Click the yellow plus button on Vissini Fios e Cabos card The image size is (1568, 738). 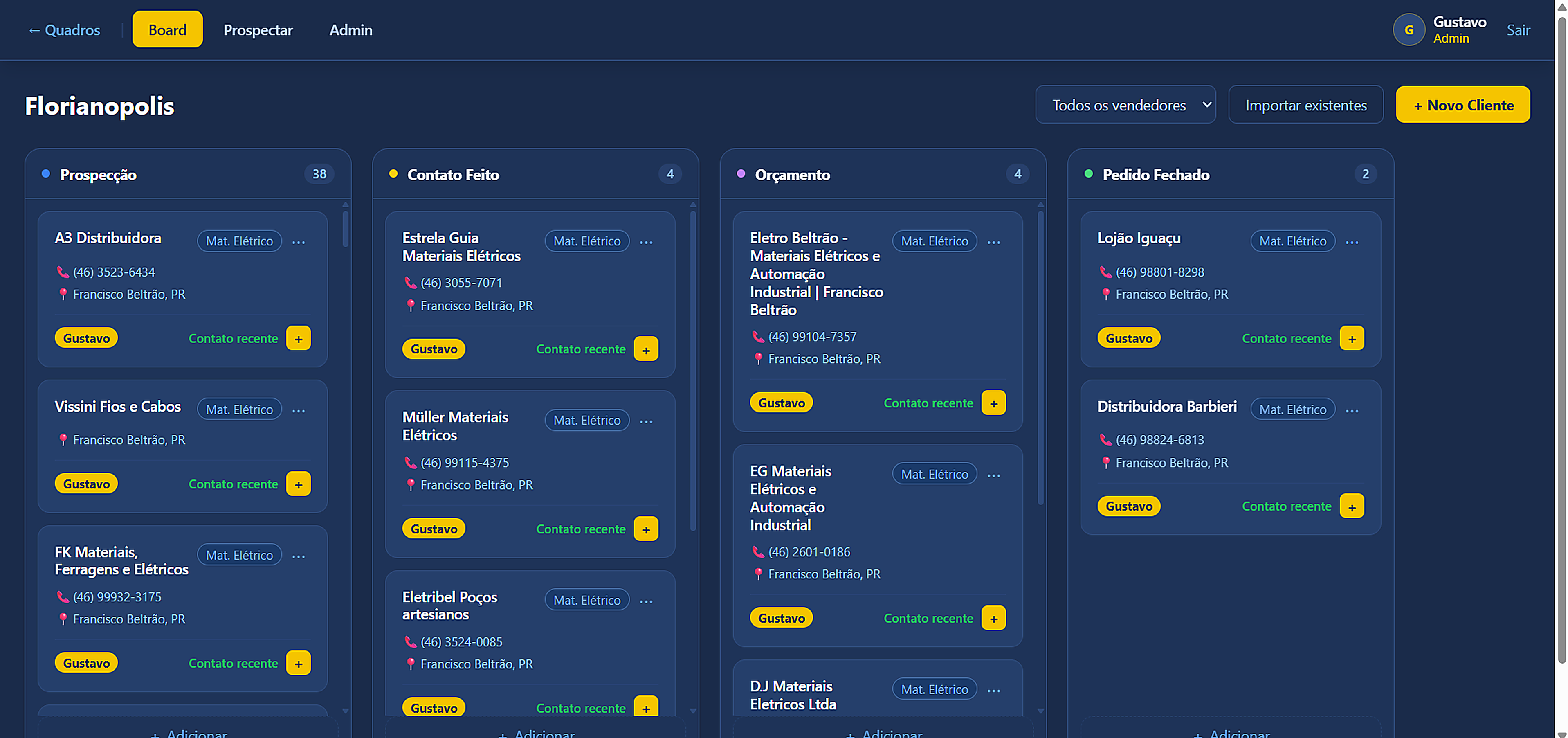(298, 484)
